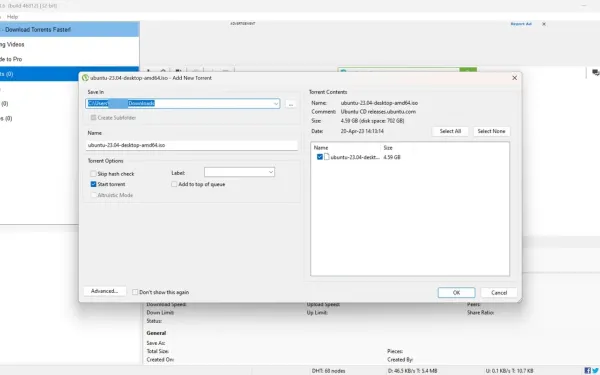Click the Select None button

[x=491, y=131]
